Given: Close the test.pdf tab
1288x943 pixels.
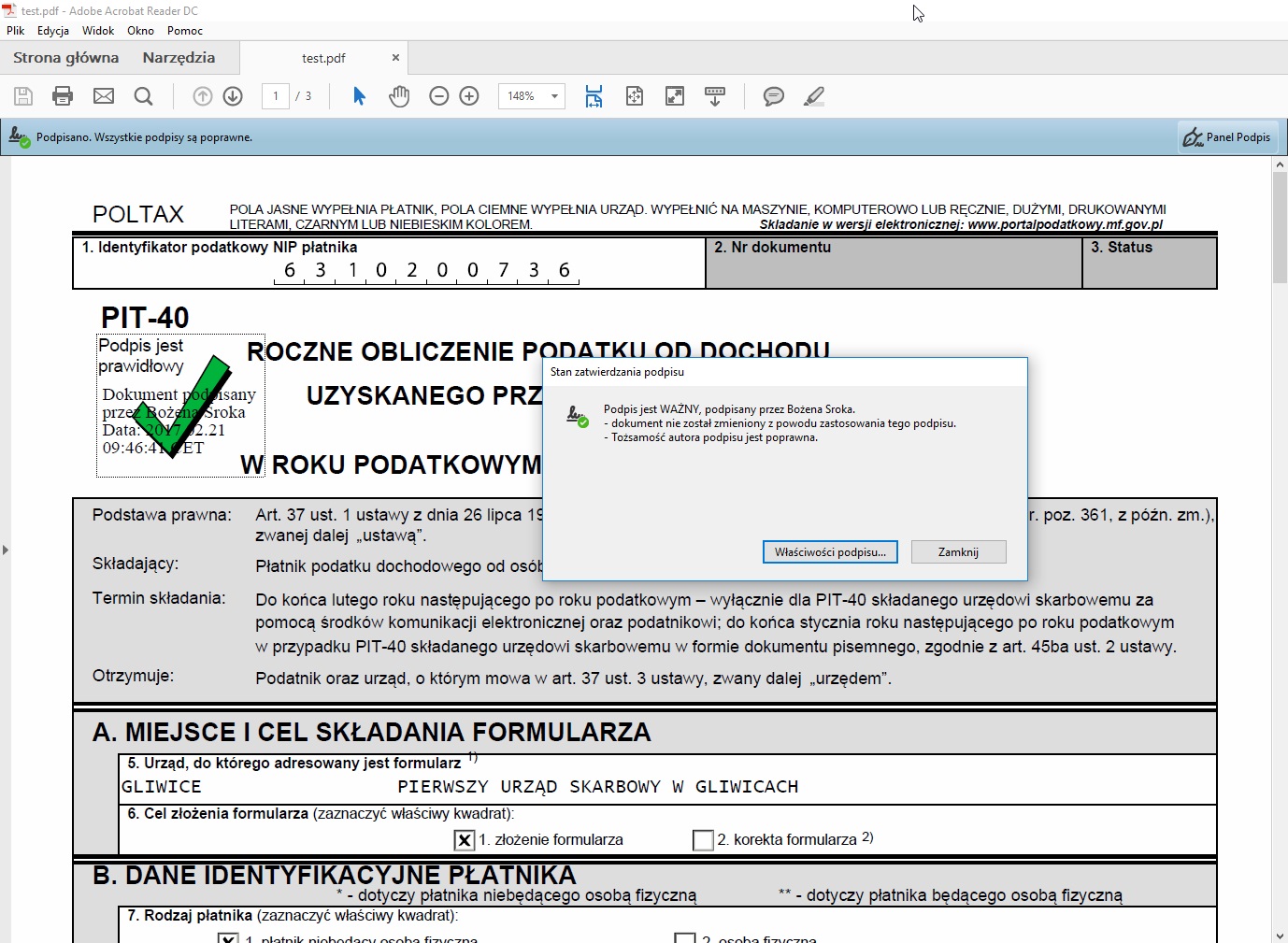Looking at the screenshot, I should [x=395, y=58].
